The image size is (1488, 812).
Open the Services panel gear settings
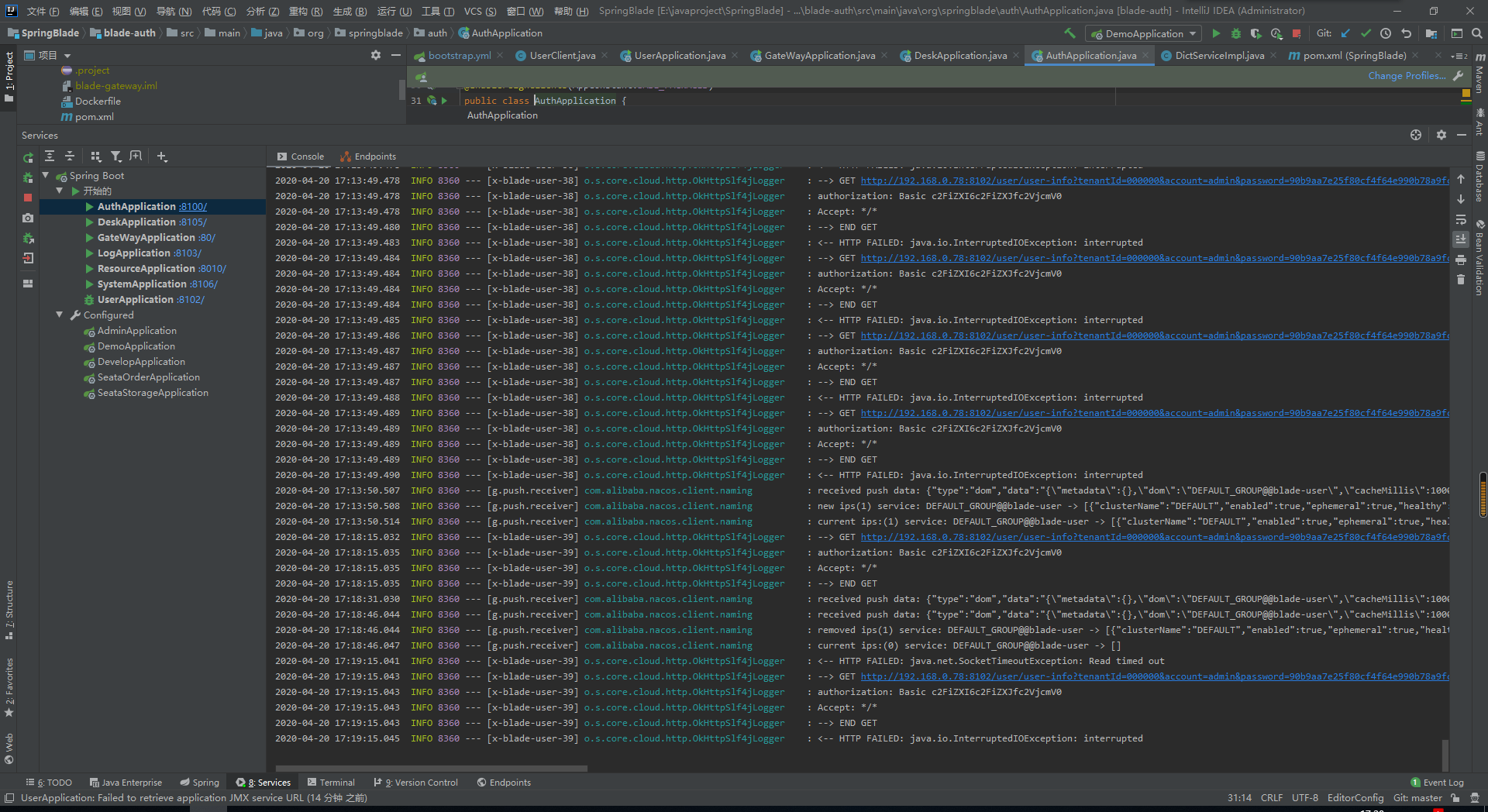[x=1441, y=135]
